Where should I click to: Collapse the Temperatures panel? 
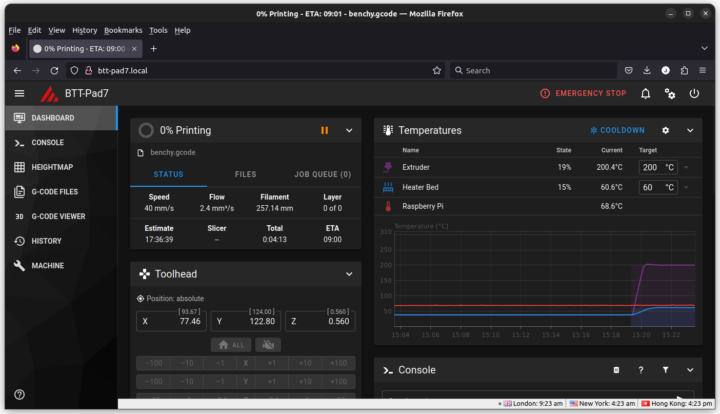[690, 130]
